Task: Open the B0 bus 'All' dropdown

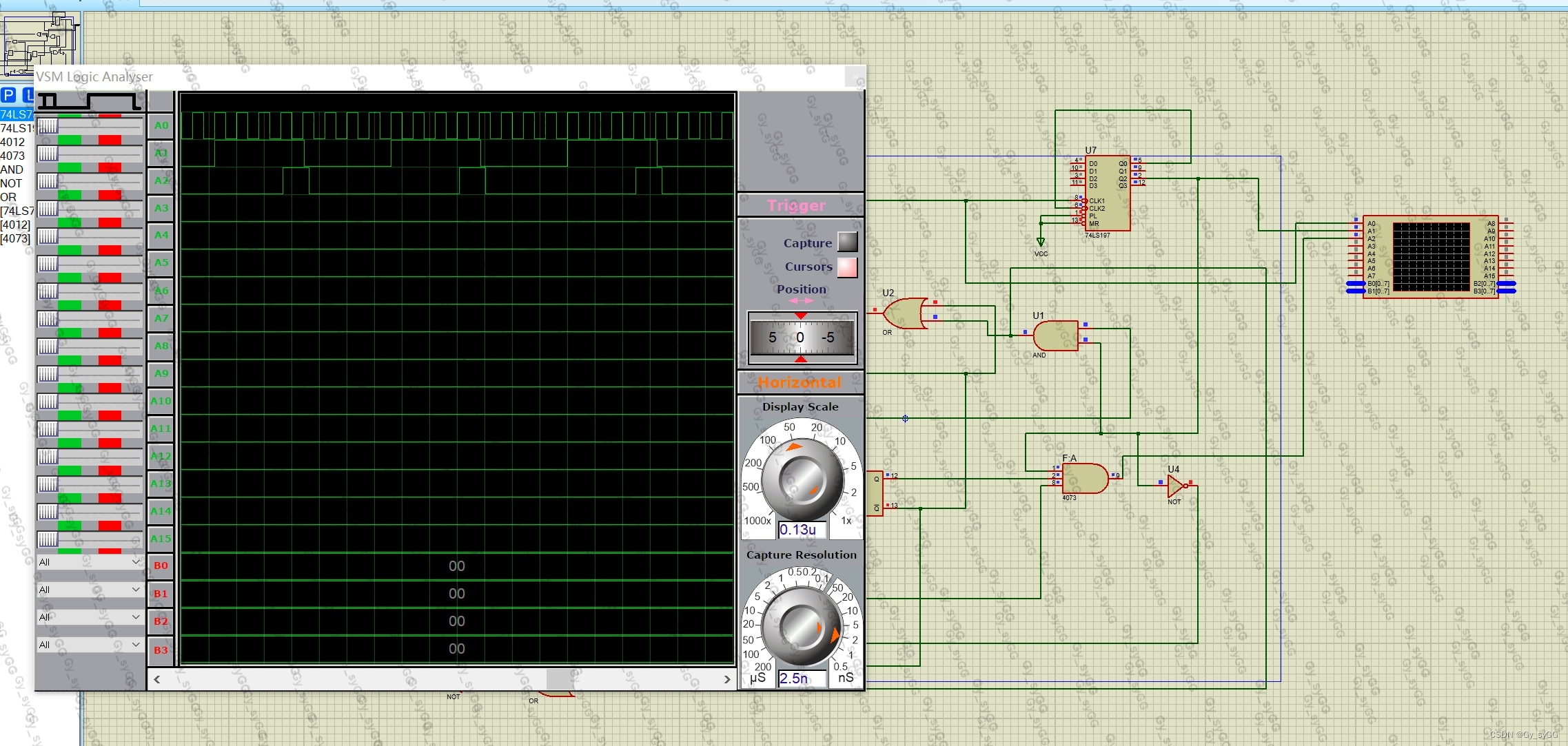Action: click(x=90, y=562)
